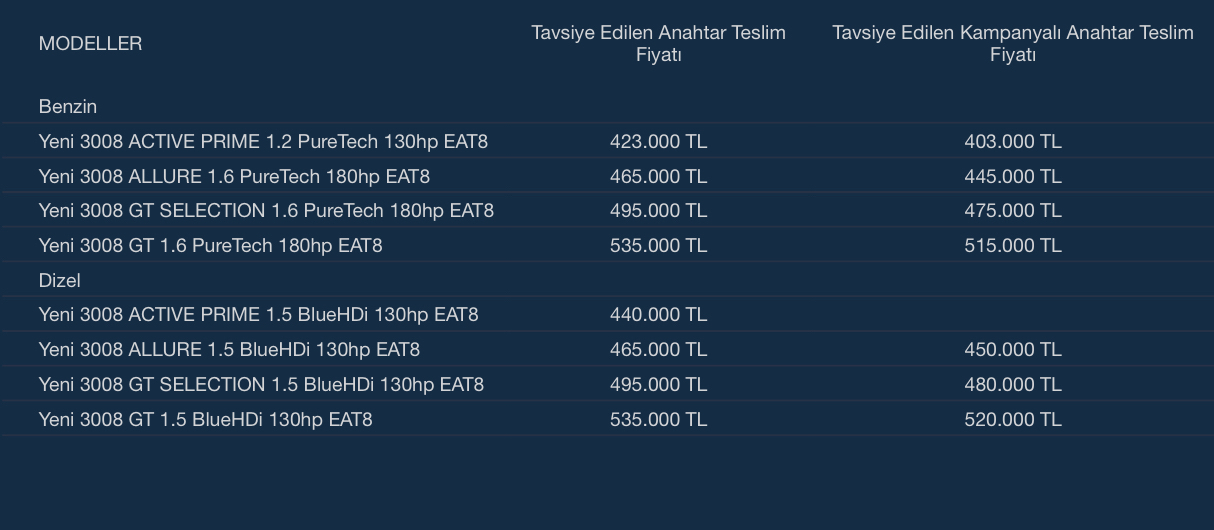This screenshot has width=1214, height=530.
Task: Select the Tavsiye Edilen Anahtar Teslim Fiyatı header
Action: click(x=658, y=43)
